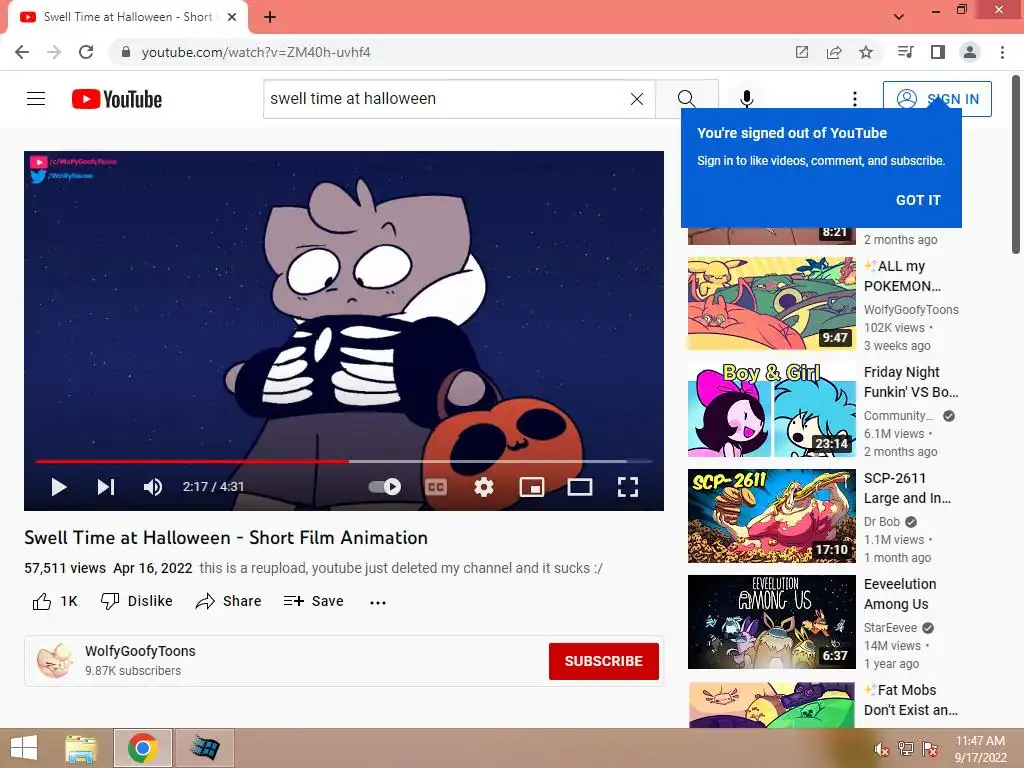The height and width of the screenshot is (768, 1024).
Task: Skip to the next video
Action: pyautogui.click(x=106, y=487)
